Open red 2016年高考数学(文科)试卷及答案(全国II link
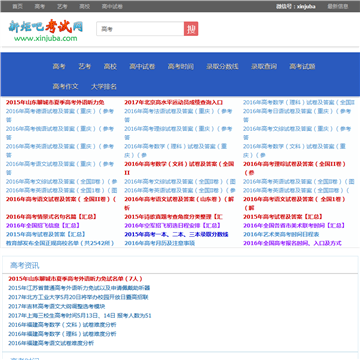Screen dimensions: 360x360 click(x=179, y=168)
